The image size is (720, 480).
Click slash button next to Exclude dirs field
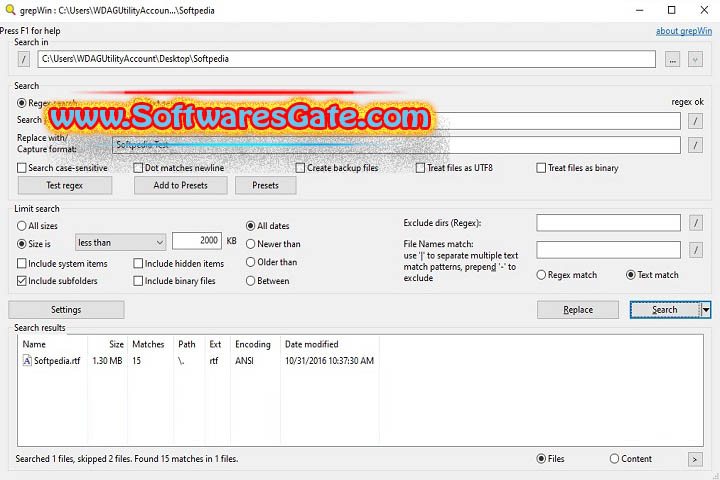(696, 223)
